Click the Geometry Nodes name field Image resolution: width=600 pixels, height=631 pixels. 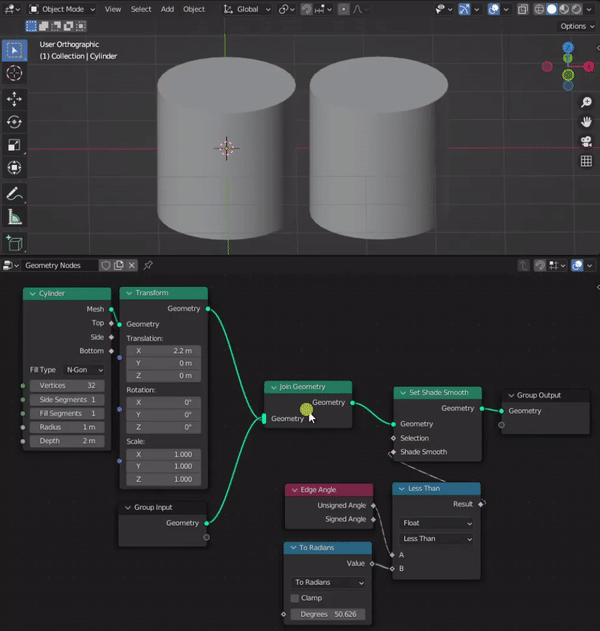[60, 265]
